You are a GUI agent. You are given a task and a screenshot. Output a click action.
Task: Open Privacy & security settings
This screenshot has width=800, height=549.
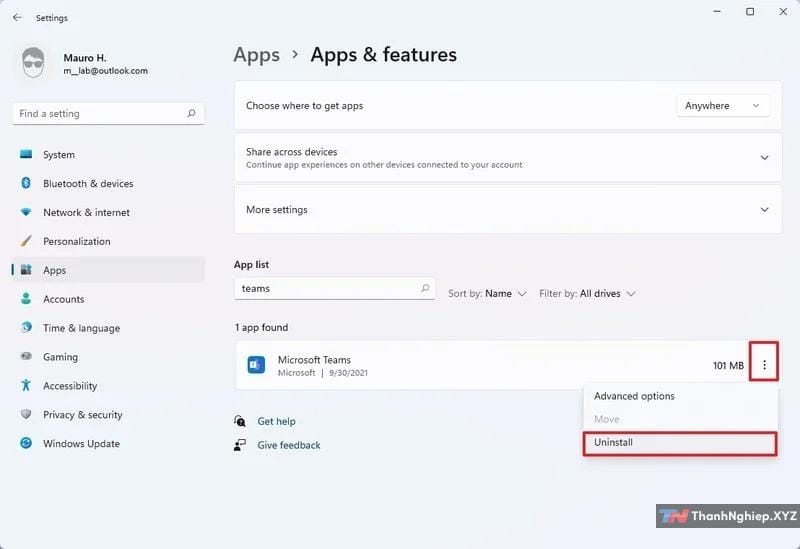point(108,415)
